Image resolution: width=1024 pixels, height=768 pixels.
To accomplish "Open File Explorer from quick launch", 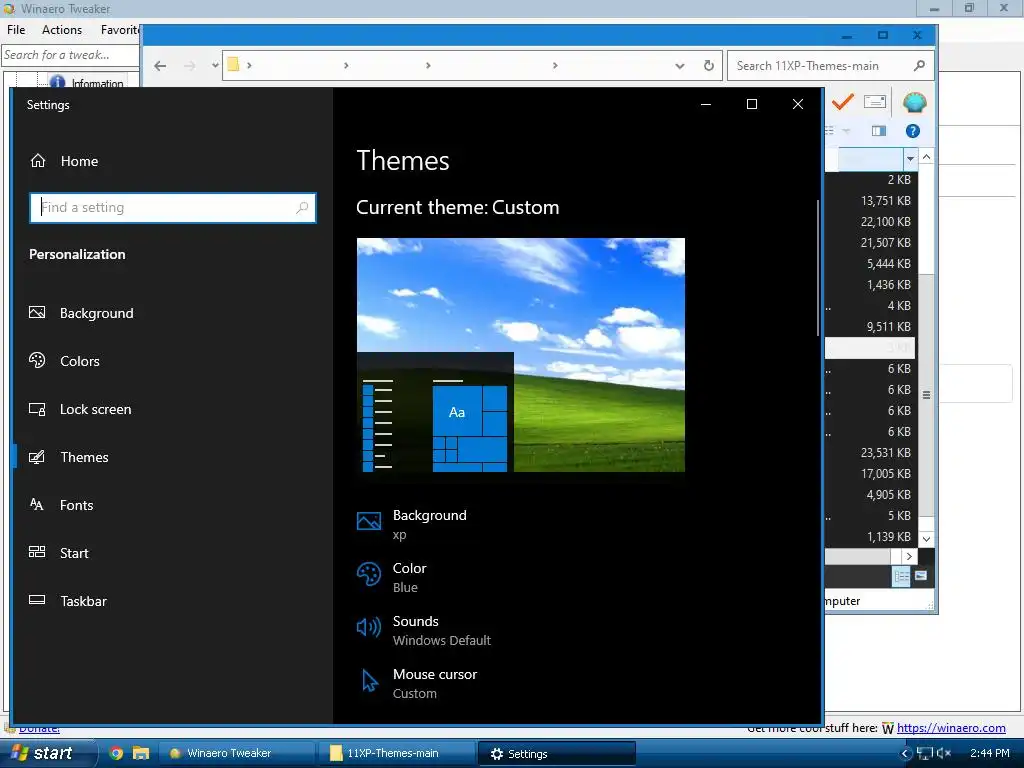I will click(x=141, y=753).
